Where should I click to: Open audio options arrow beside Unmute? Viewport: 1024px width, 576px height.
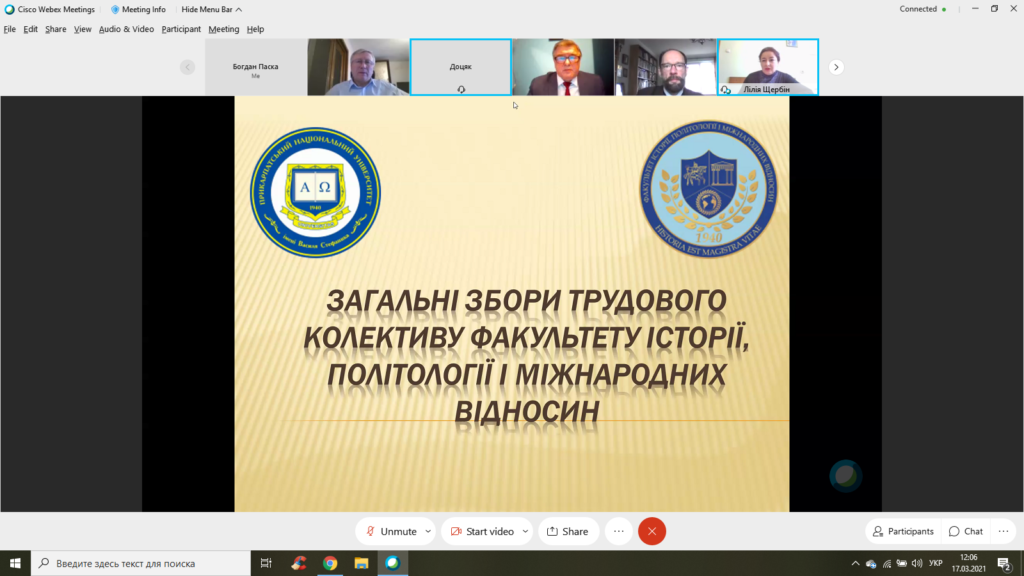click(x=428, y=531)
